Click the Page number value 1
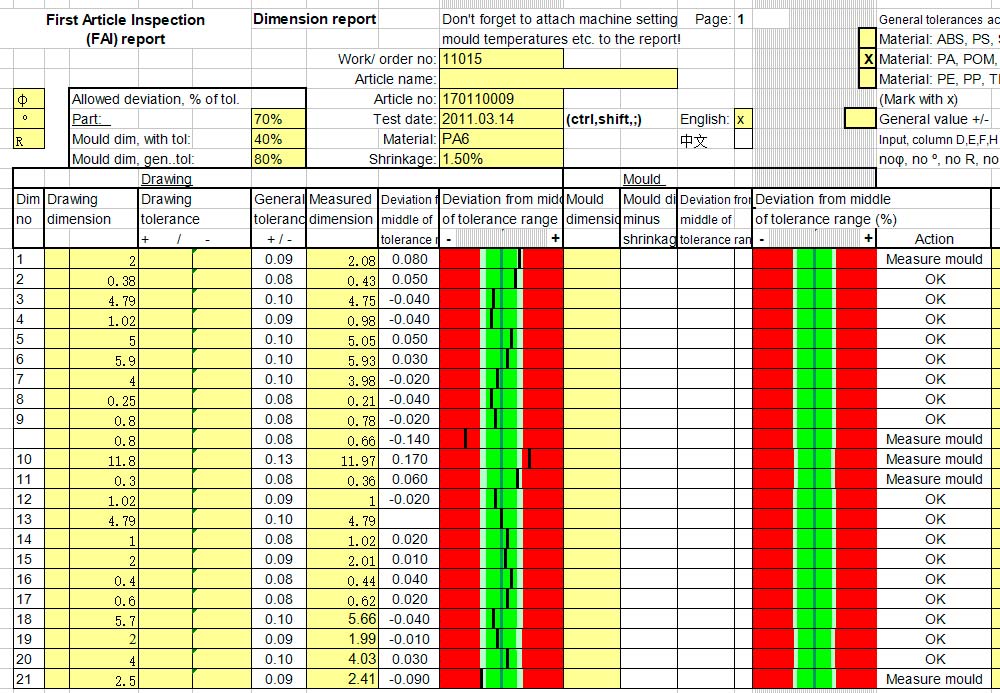Image resolution: width=1000 pixels, height=693 pixels. [x=740, y=19]
